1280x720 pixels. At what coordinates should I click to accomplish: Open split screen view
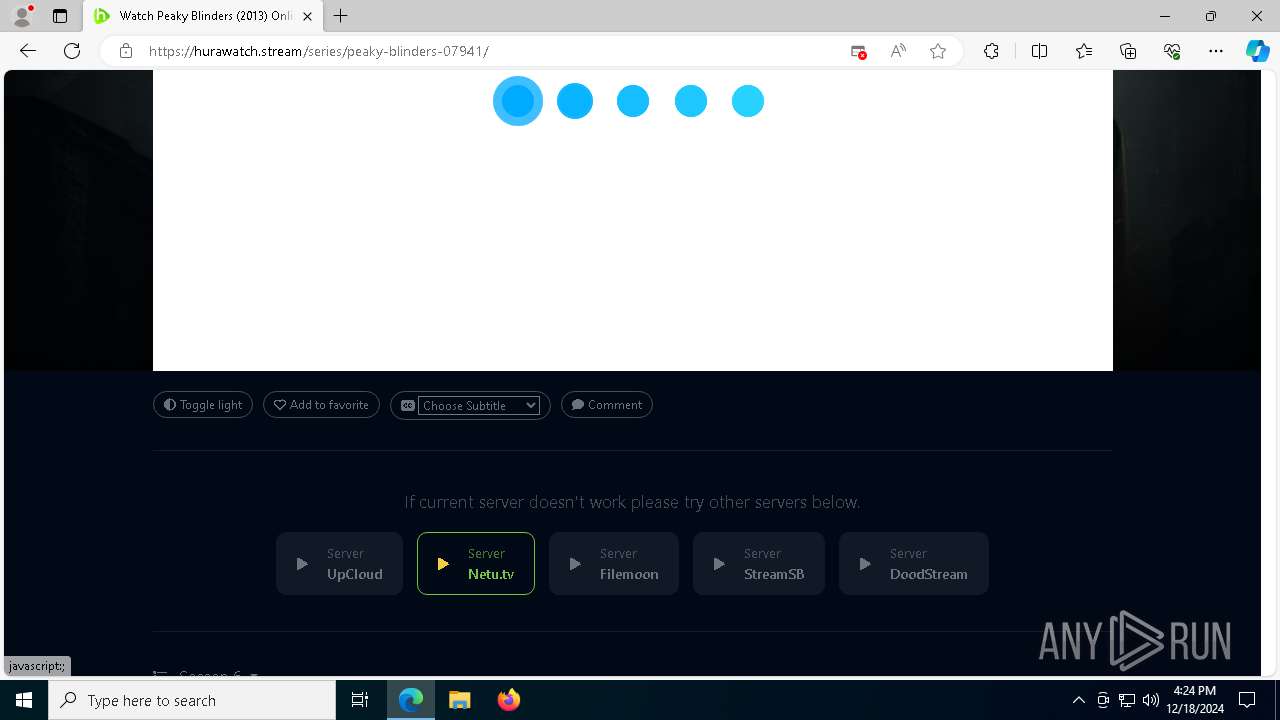click(x=1039, y=51)
